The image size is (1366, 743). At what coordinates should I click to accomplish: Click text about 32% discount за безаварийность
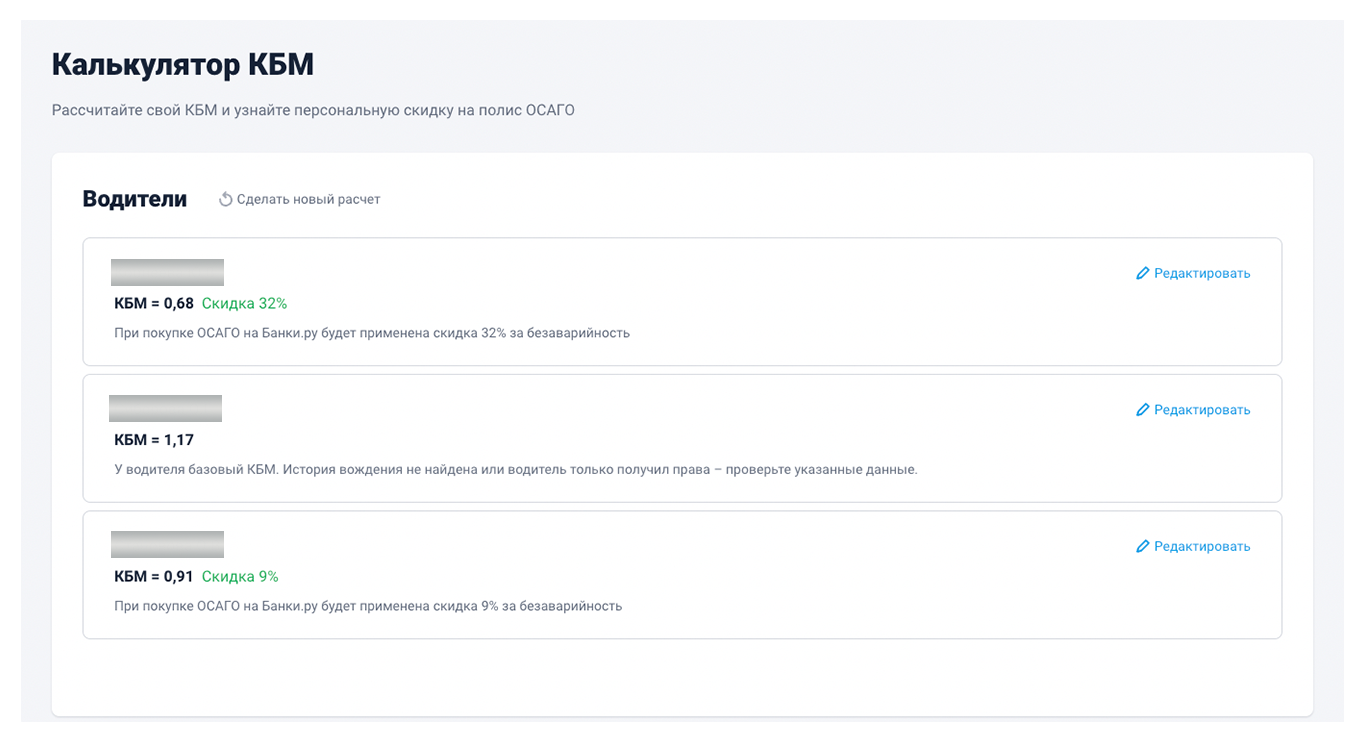[372, 333]
